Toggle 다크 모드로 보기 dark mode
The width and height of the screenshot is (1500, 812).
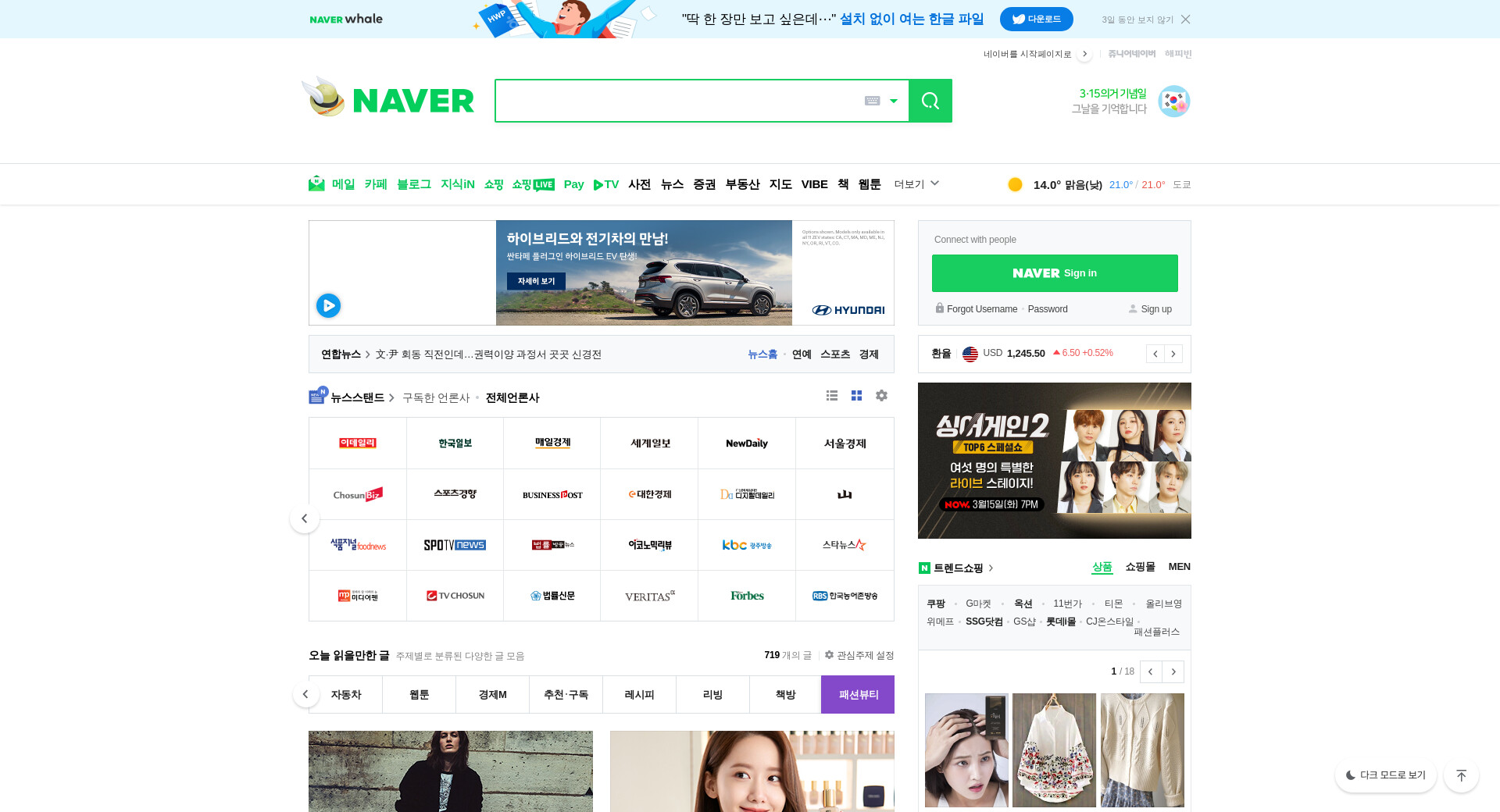pos(1385,775)
